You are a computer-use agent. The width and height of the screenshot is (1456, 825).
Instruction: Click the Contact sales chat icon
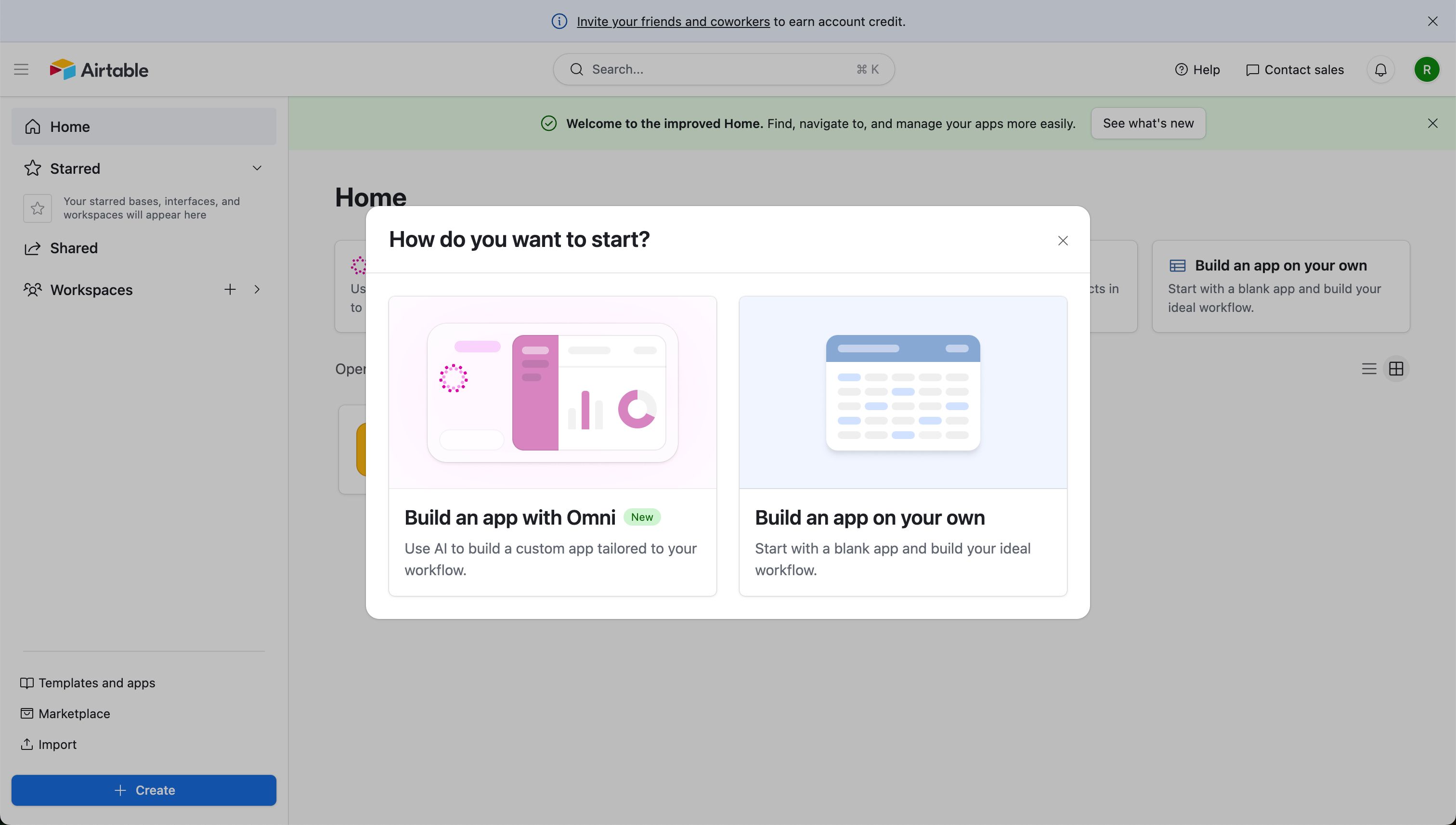click(1252, 70)
